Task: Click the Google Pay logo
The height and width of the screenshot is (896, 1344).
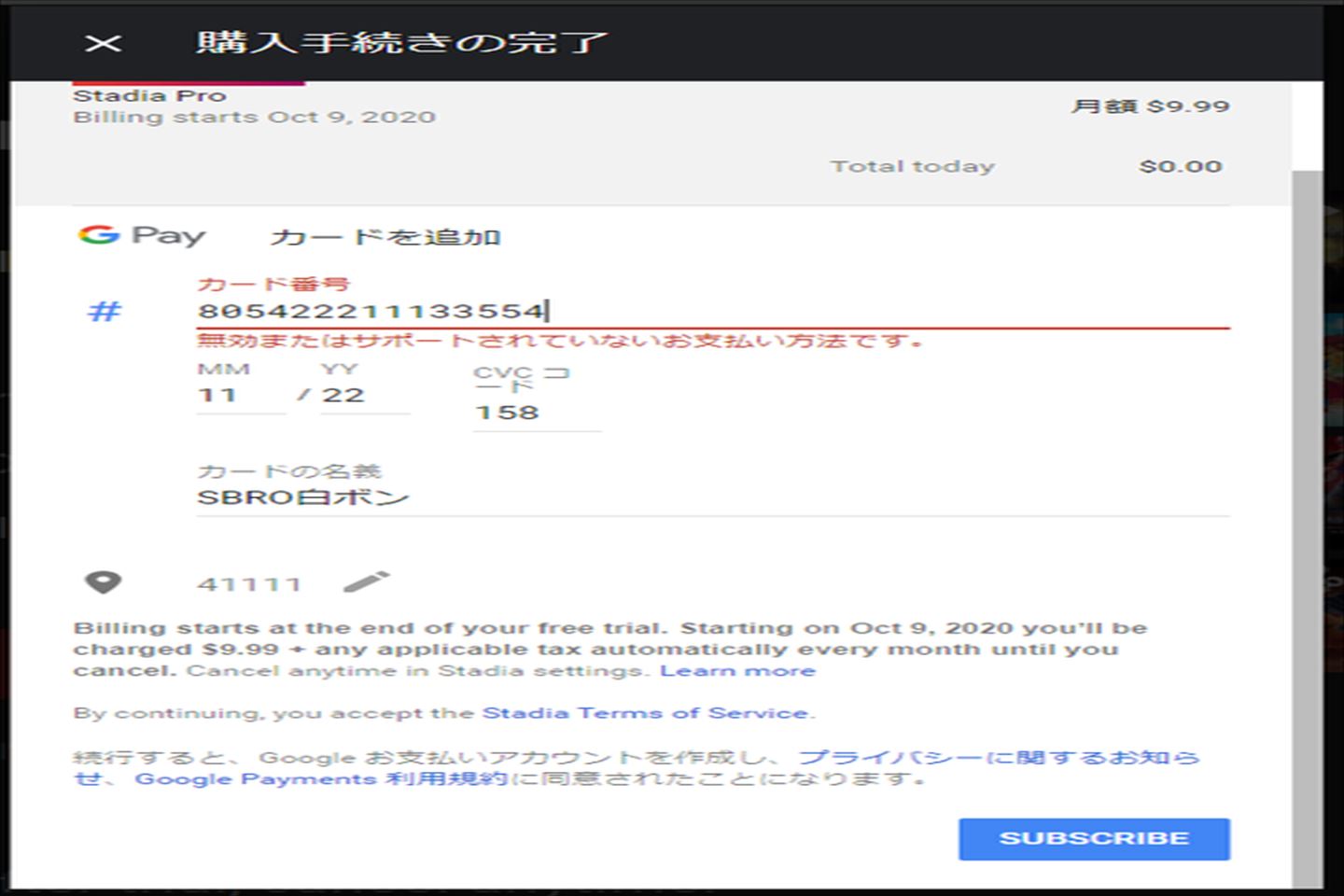Action: [142, 235]
